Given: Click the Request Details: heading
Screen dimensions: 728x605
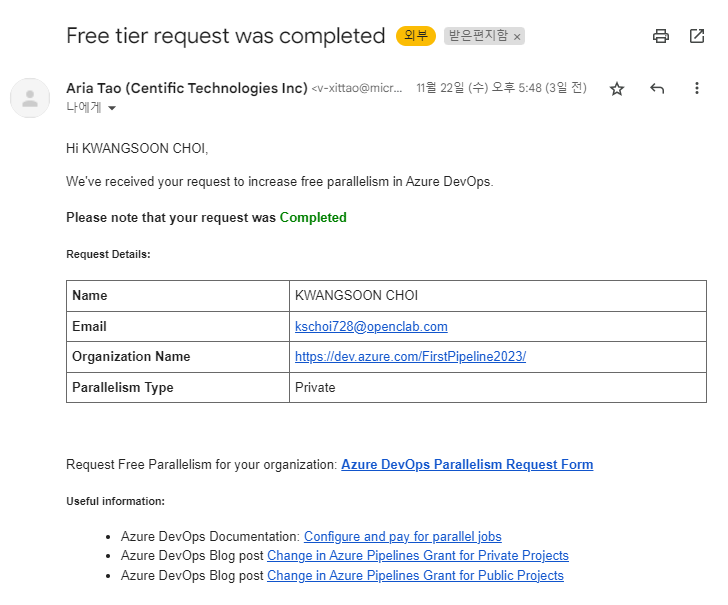Looking at the screenshot, I should pos(108,254).
